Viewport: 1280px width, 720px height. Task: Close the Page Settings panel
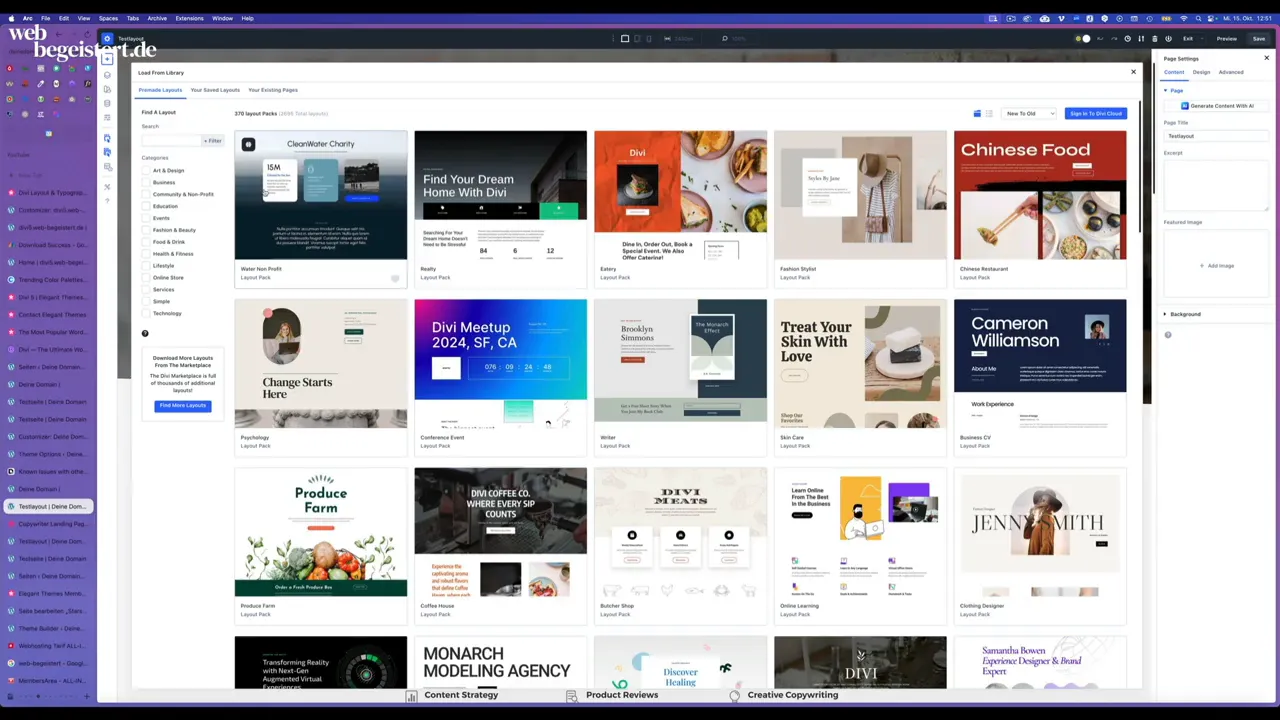coord(1266,58)
